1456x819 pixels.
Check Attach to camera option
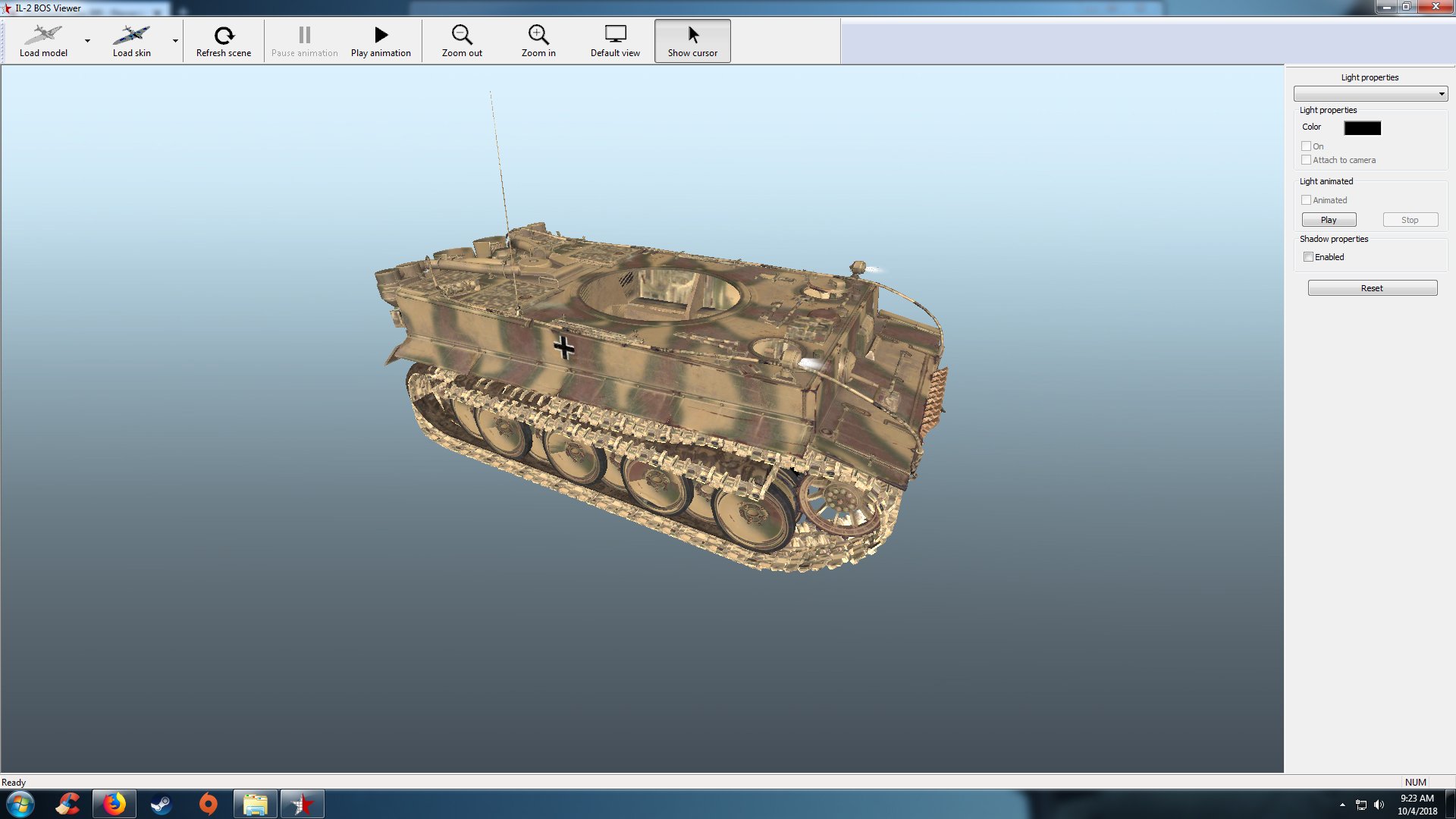click(x=1307, y=160)
